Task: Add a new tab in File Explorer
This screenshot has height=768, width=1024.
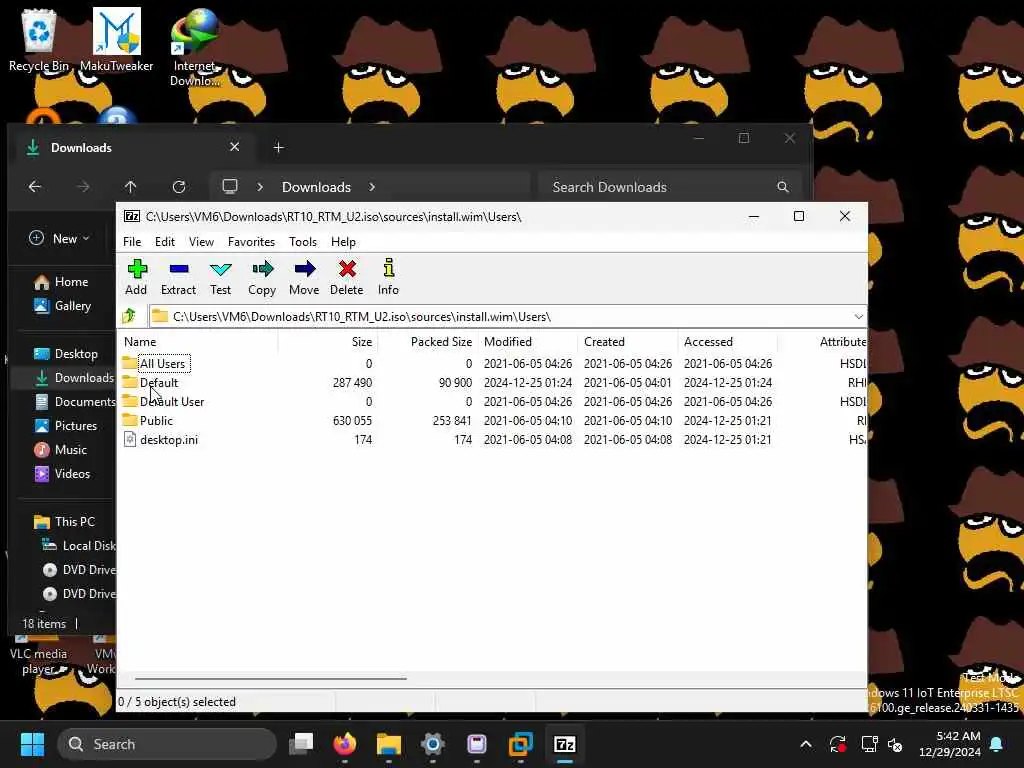Action: [x=279, y=148]
